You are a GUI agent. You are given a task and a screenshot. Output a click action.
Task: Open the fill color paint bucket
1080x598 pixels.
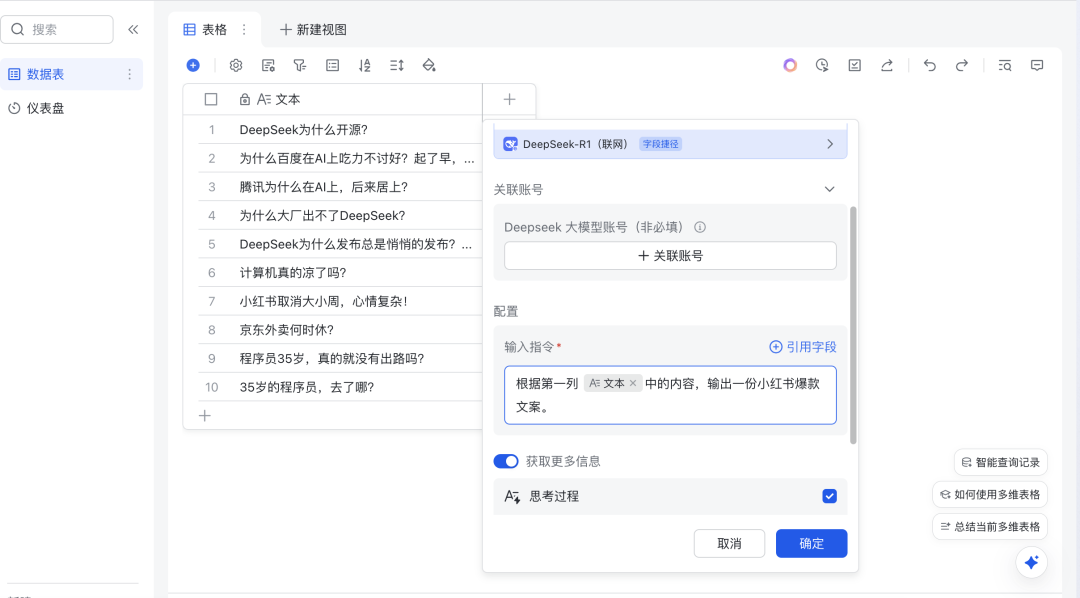(x=428, y=65)
